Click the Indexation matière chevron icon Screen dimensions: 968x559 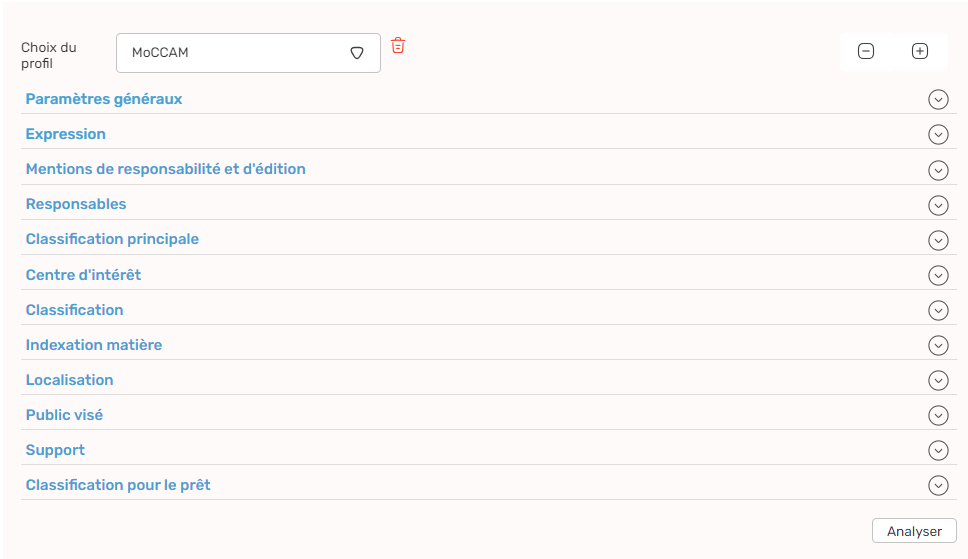point(938,345)
